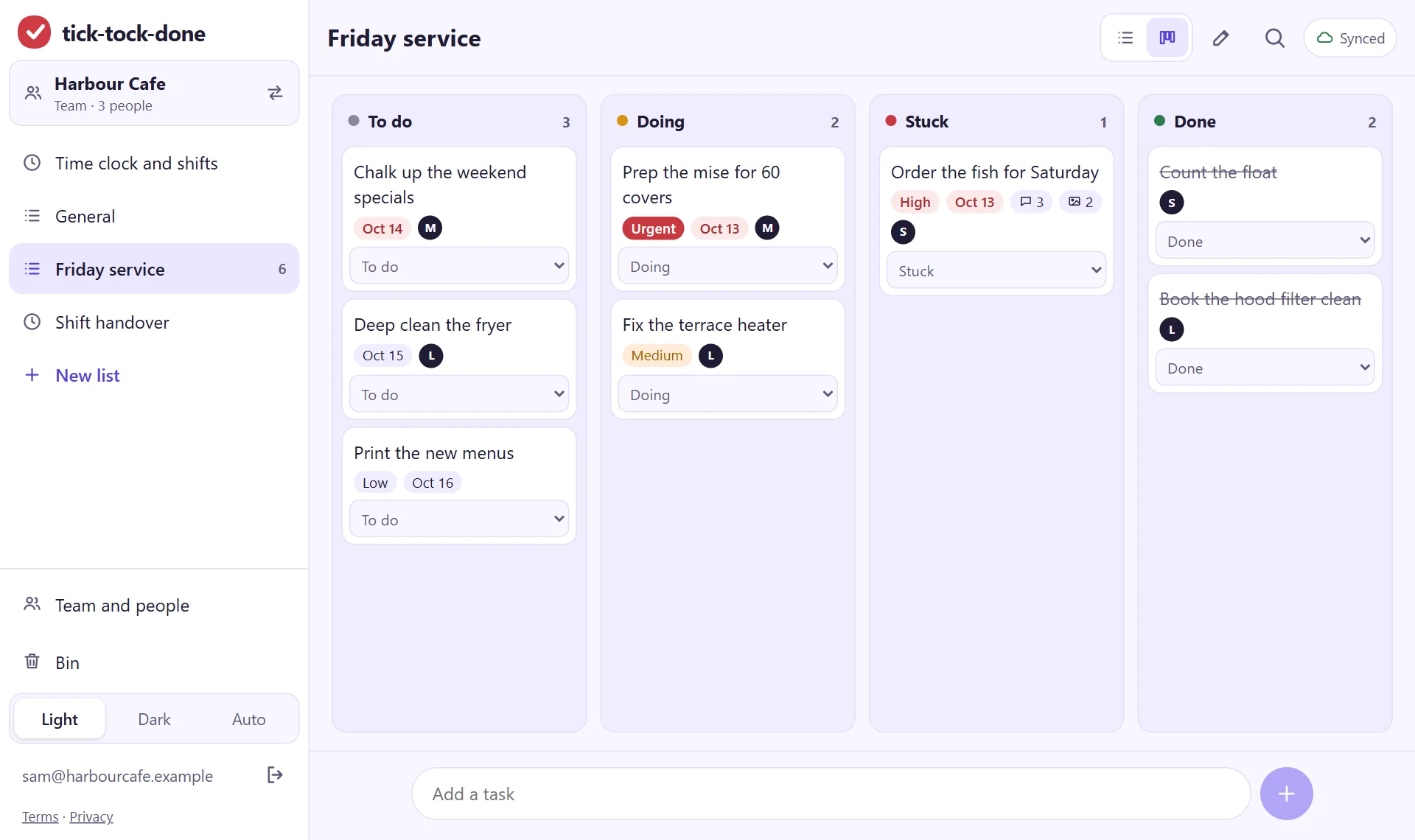
Task: Switch to list view icon
Action: click(x=1125, y=38)
